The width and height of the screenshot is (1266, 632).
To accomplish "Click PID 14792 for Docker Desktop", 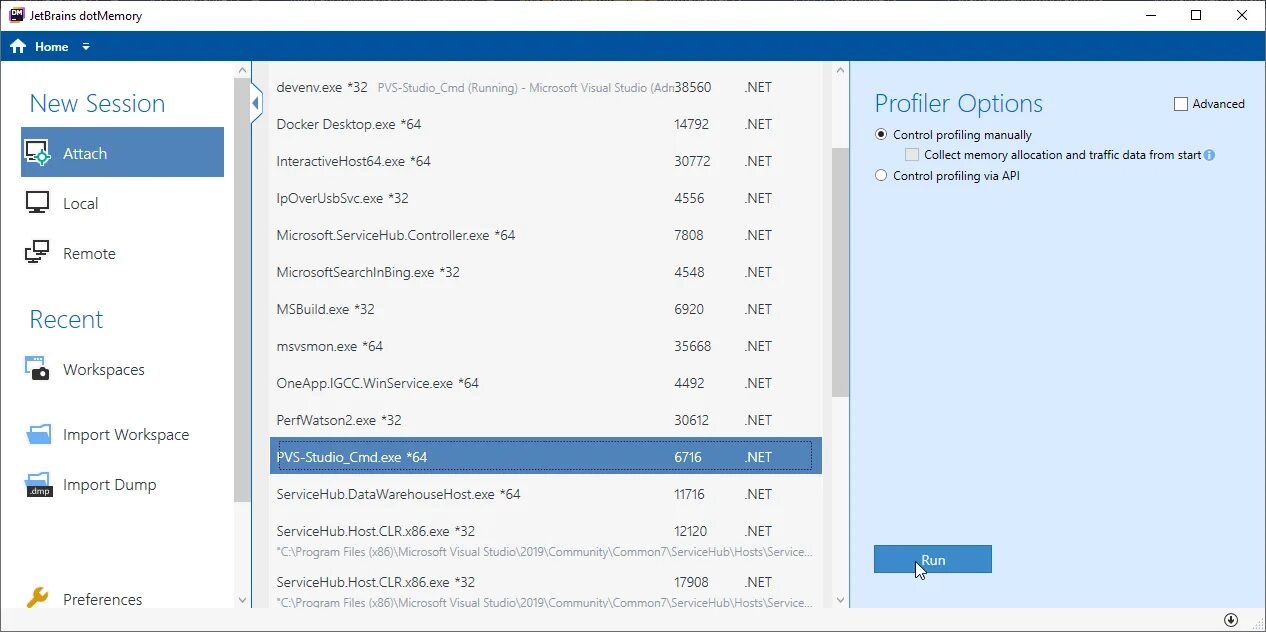I will (x=692, y=124).
